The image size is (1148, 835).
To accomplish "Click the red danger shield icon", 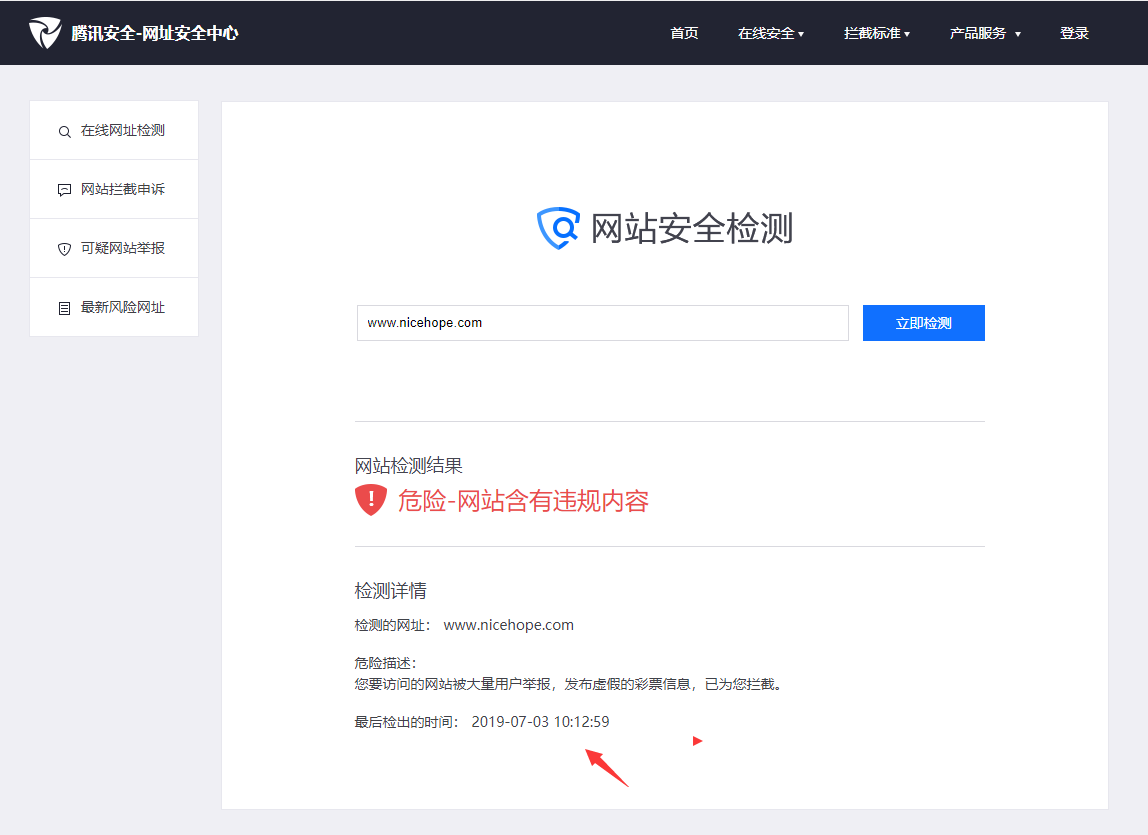I will 370,500.
